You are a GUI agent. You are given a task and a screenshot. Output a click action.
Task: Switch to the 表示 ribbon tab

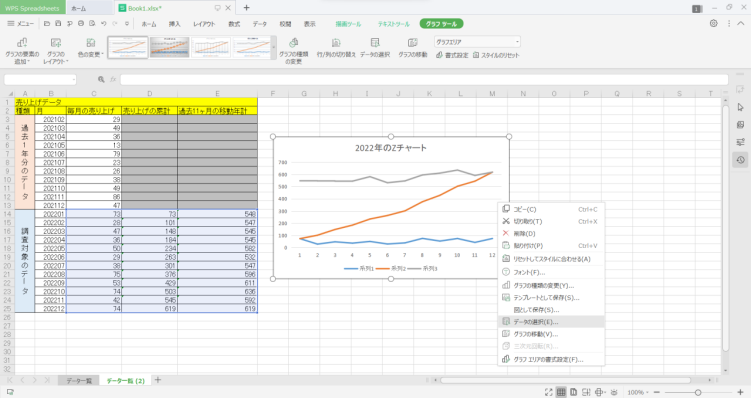click(x=310, y=24)
